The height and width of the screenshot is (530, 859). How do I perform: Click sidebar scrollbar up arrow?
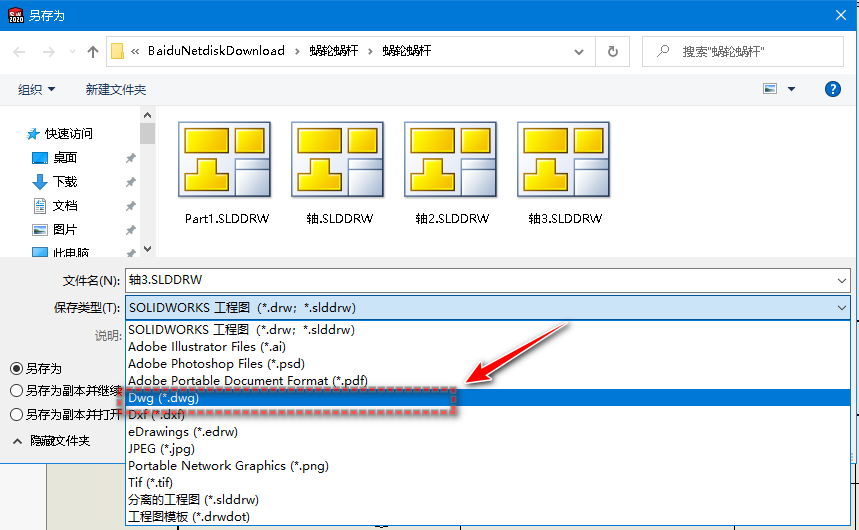pyautogui.click(x=147, y=115)
